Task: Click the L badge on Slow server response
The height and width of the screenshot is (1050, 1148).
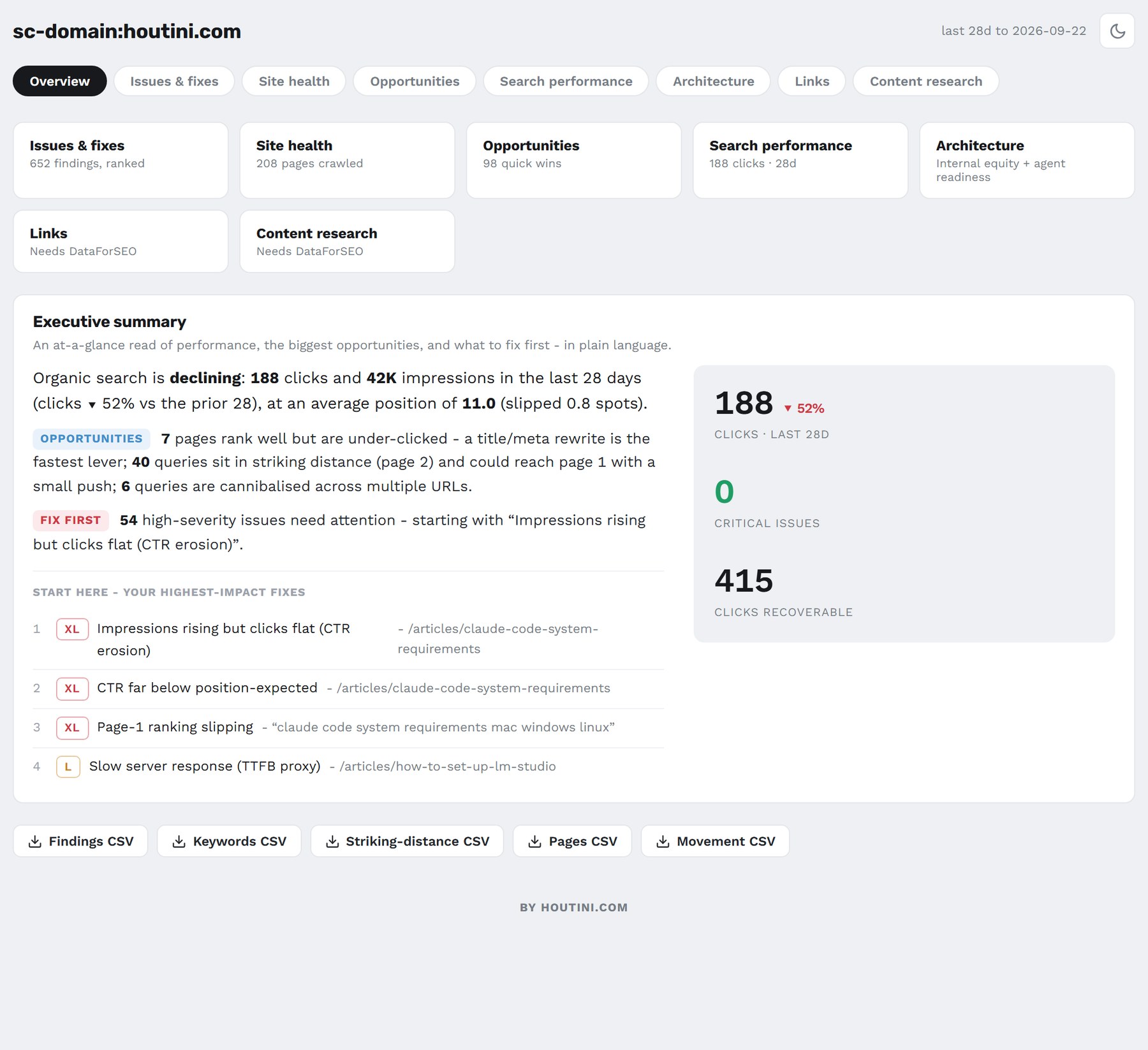Action: point(68,767)
